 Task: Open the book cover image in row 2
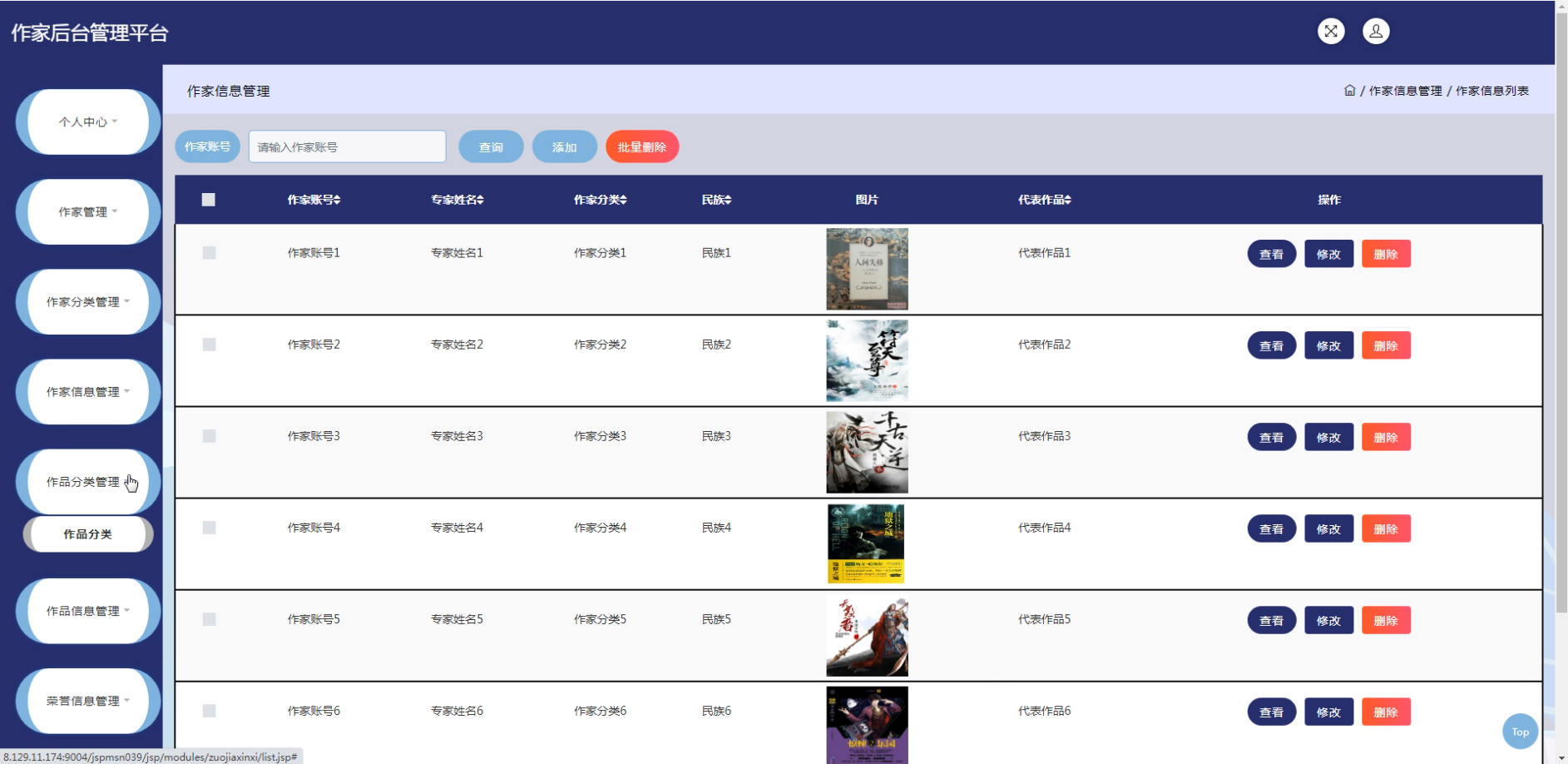point(867,360)
